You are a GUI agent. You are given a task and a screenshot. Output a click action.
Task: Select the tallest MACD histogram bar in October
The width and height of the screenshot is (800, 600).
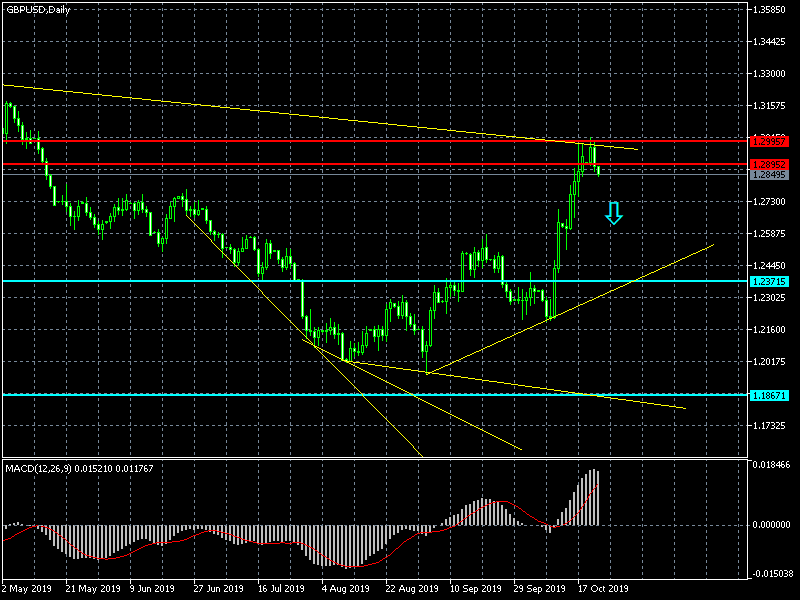click(x=592, y=497)
